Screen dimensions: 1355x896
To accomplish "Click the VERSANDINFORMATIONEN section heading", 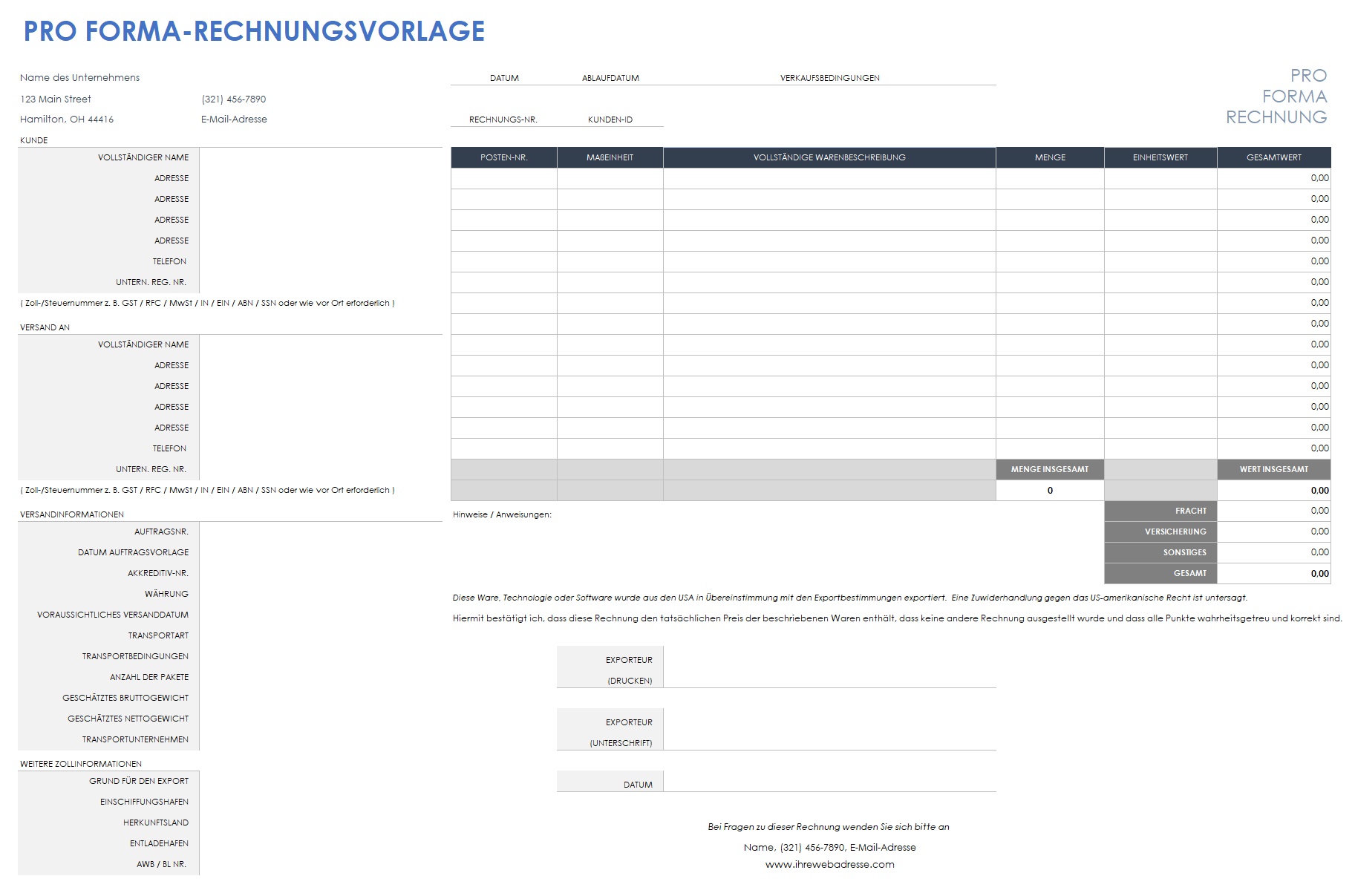I will 72,514.
